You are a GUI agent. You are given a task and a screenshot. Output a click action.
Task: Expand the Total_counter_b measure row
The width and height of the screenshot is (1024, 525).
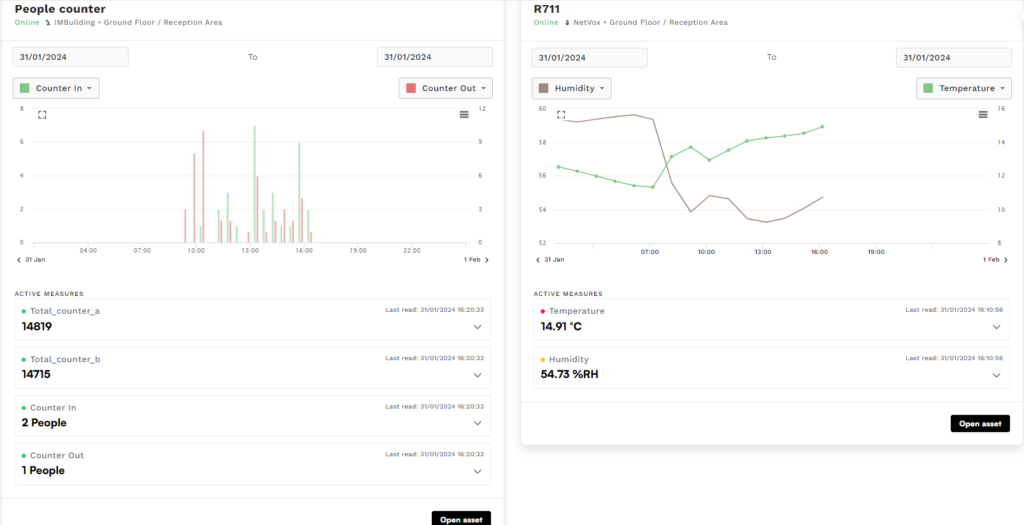tap(477, 375)
